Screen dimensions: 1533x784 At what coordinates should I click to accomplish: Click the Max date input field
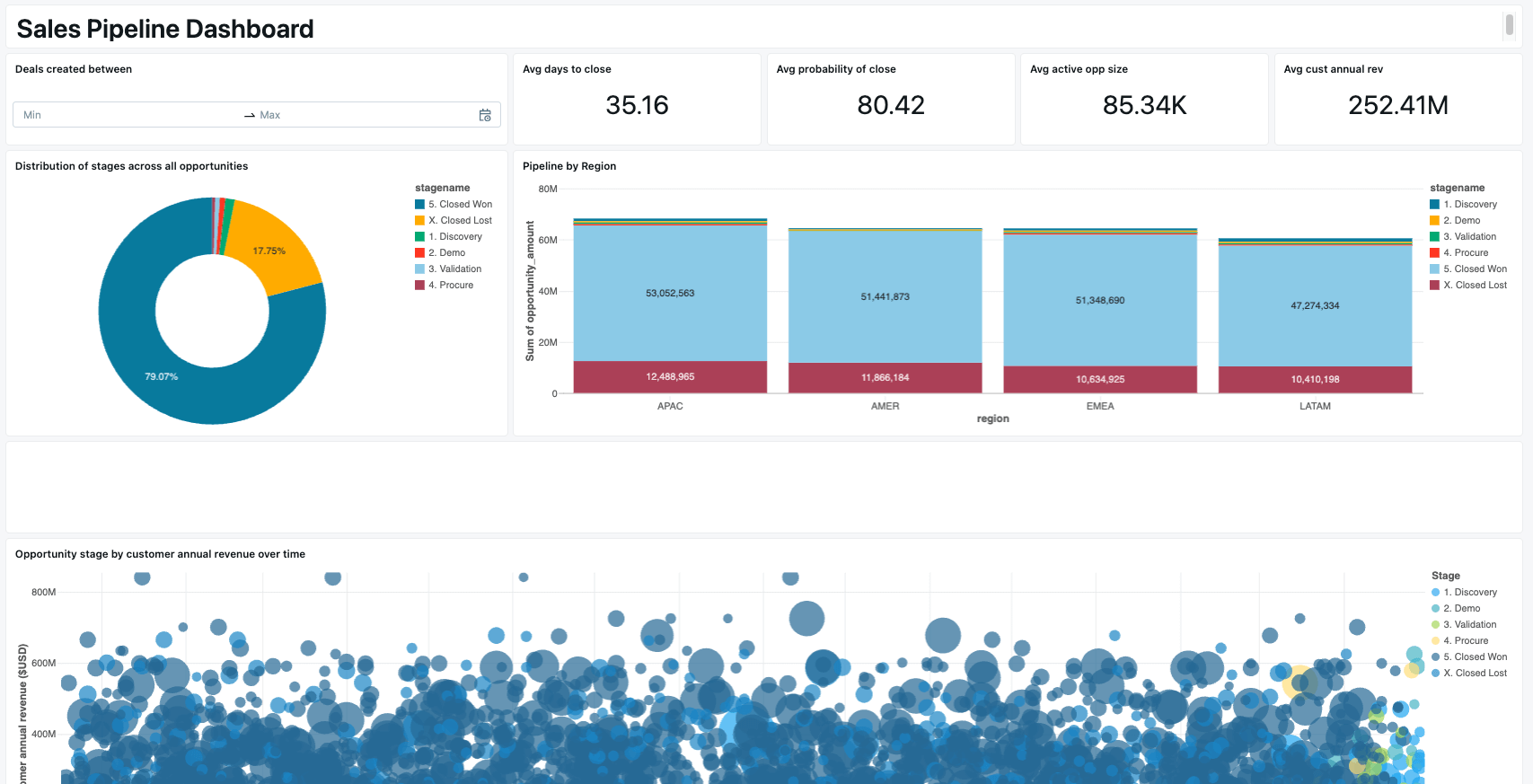(359, 115)
